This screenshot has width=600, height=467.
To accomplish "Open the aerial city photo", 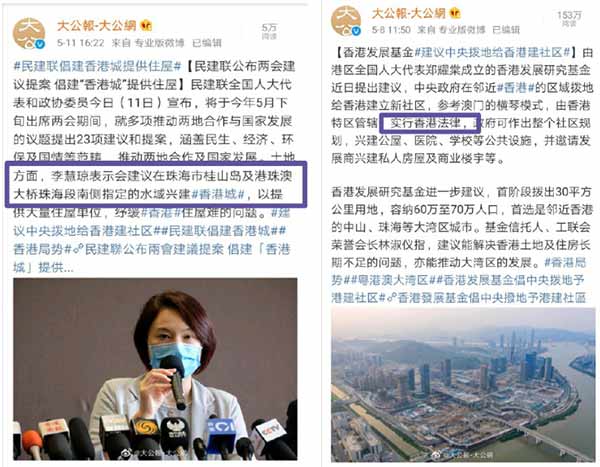I will (463, 385).
